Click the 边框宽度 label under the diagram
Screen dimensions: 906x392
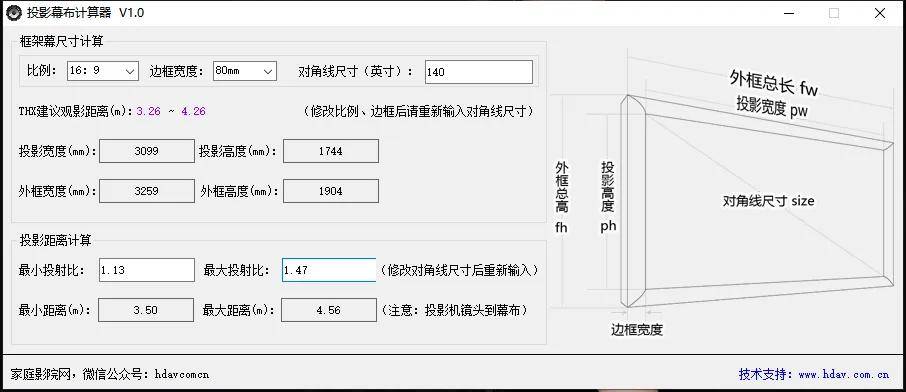(x=637, y=330)
